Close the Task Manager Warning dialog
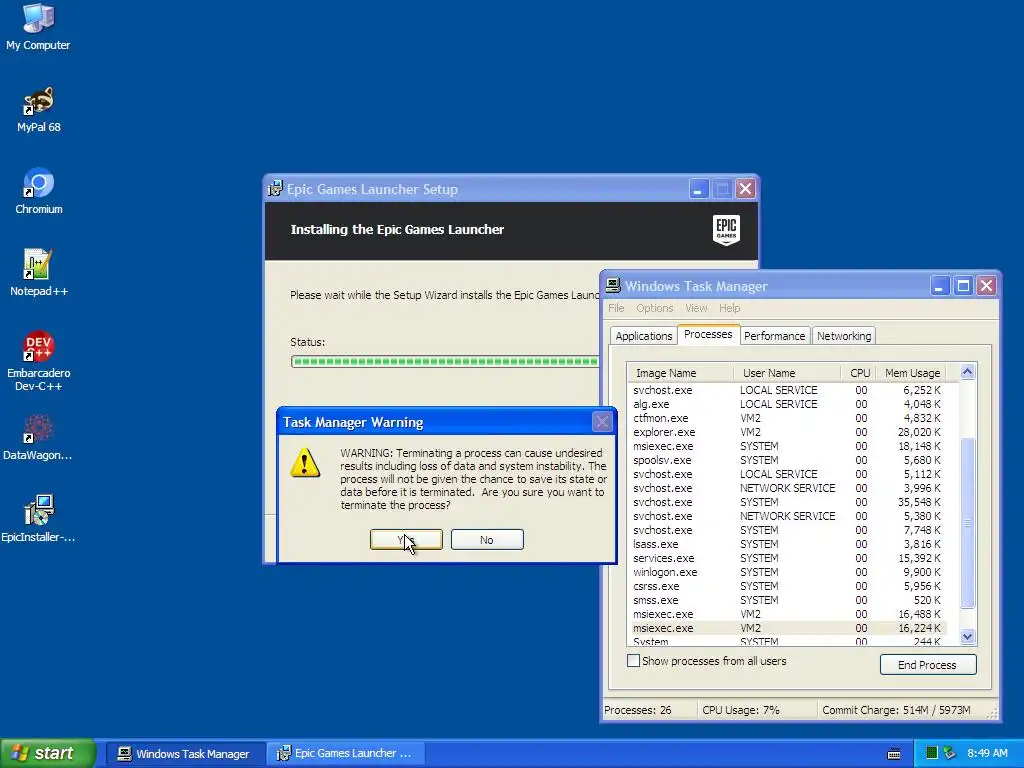The image size is (1024, 768). click(602, 422)
